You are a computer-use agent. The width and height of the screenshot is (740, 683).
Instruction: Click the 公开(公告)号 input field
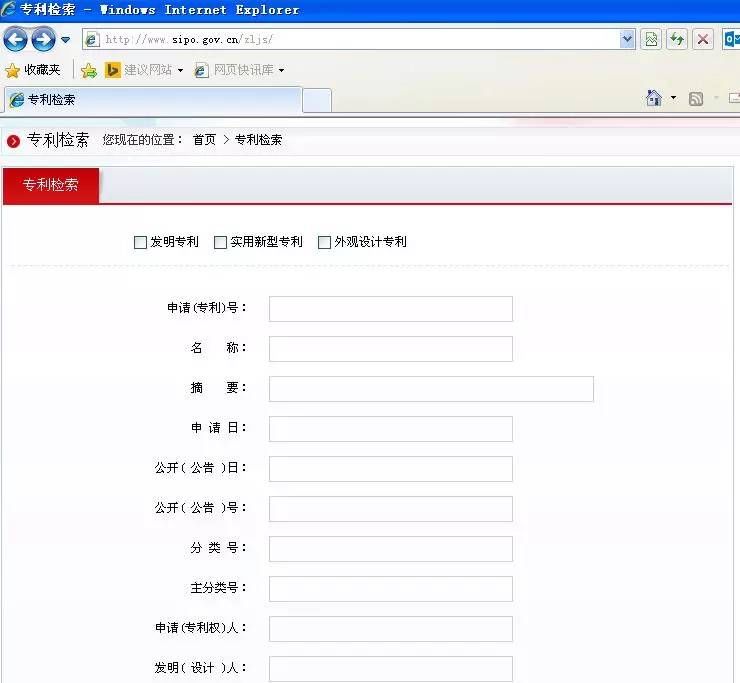pyautogui.click(x=391, y=509)
